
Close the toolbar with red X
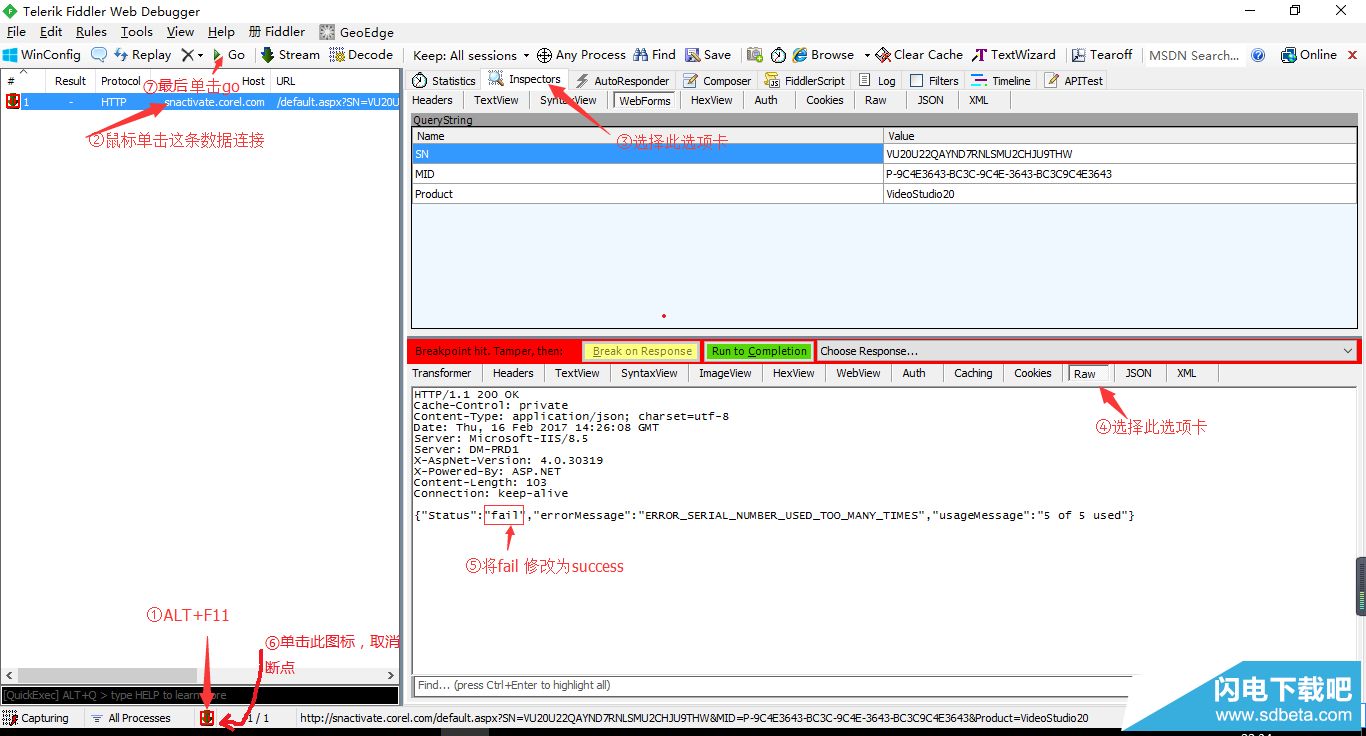click(x=1353, y=55)
